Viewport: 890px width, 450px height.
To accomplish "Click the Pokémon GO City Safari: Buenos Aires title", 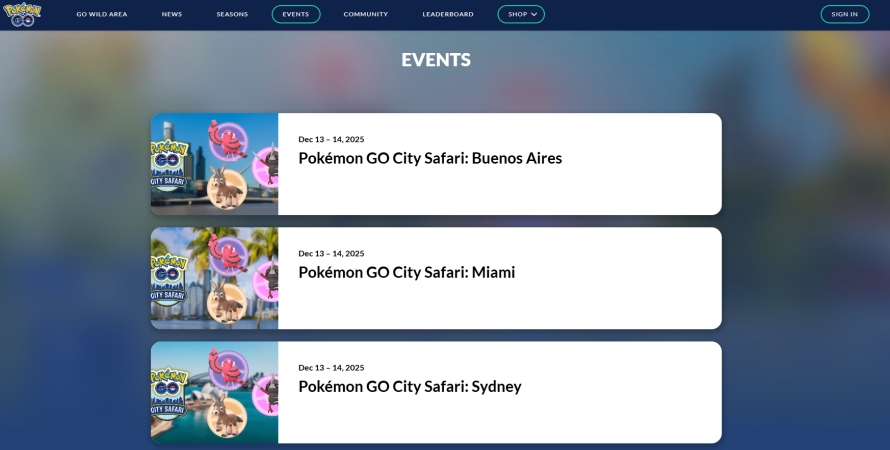I will (x=430, y=158).
